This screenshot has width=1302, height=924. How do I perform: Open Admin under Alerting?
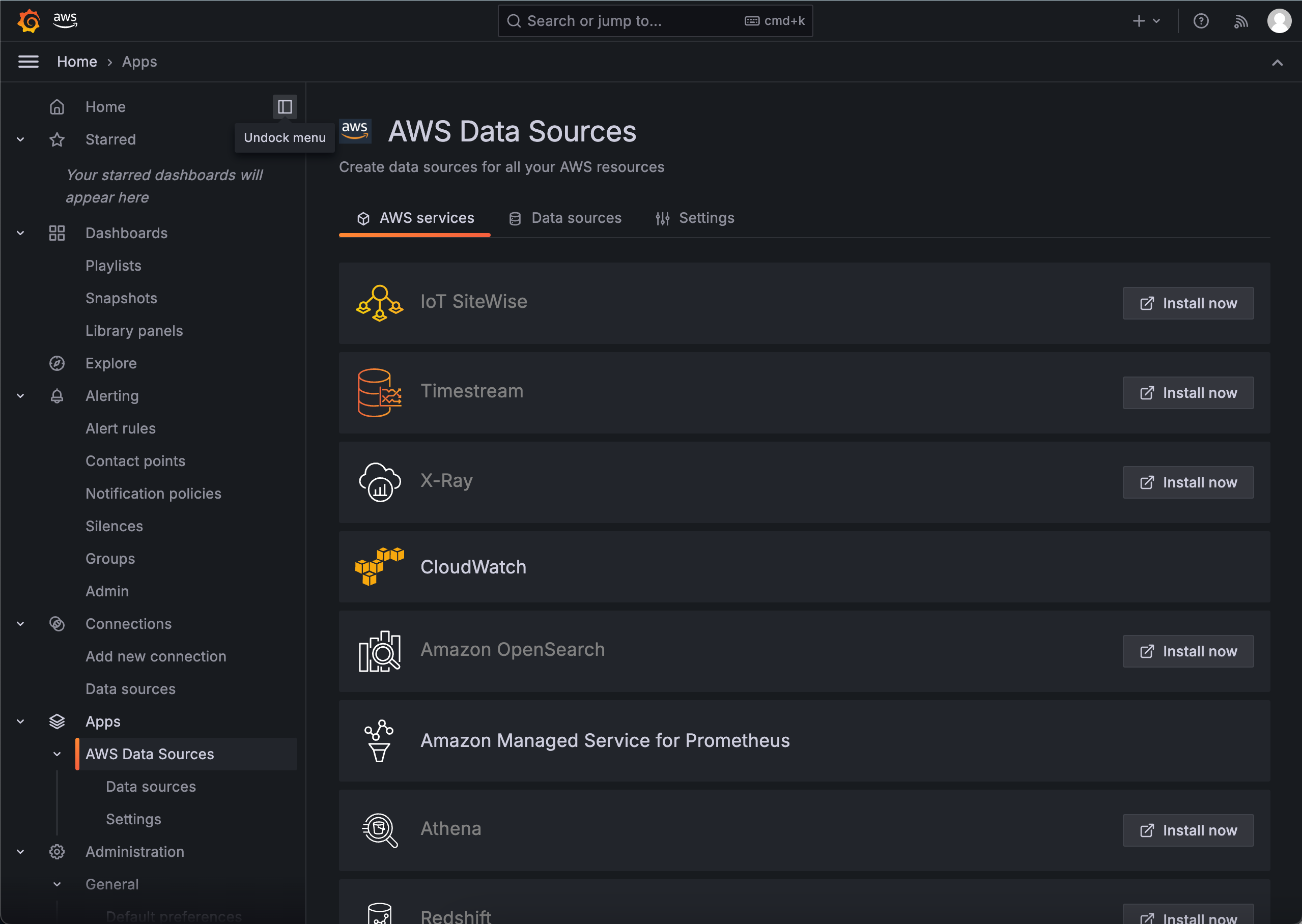click(x=107, y=591)
